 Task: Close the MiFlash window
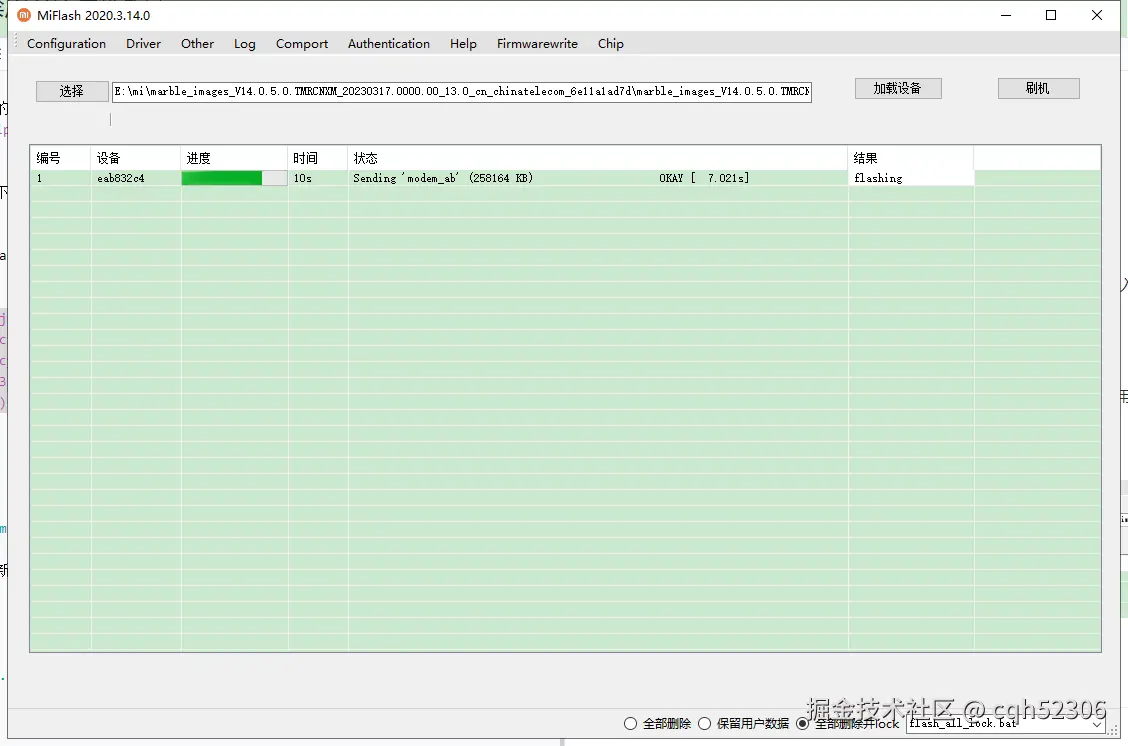coord(1097,15)
